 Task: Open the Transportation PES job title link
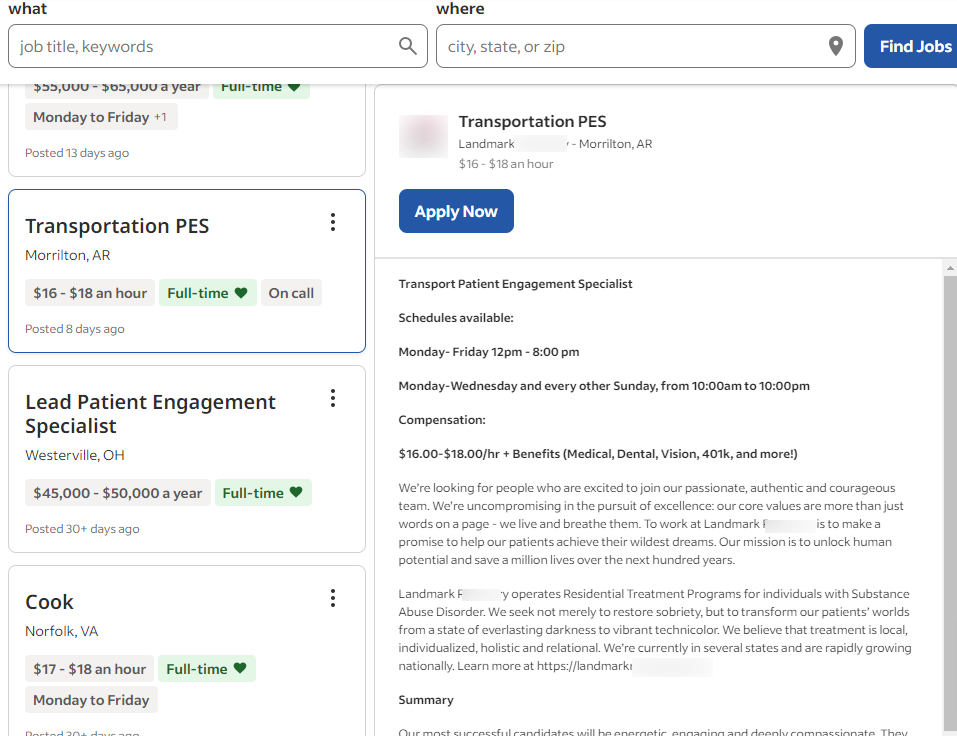coord(117,226)
